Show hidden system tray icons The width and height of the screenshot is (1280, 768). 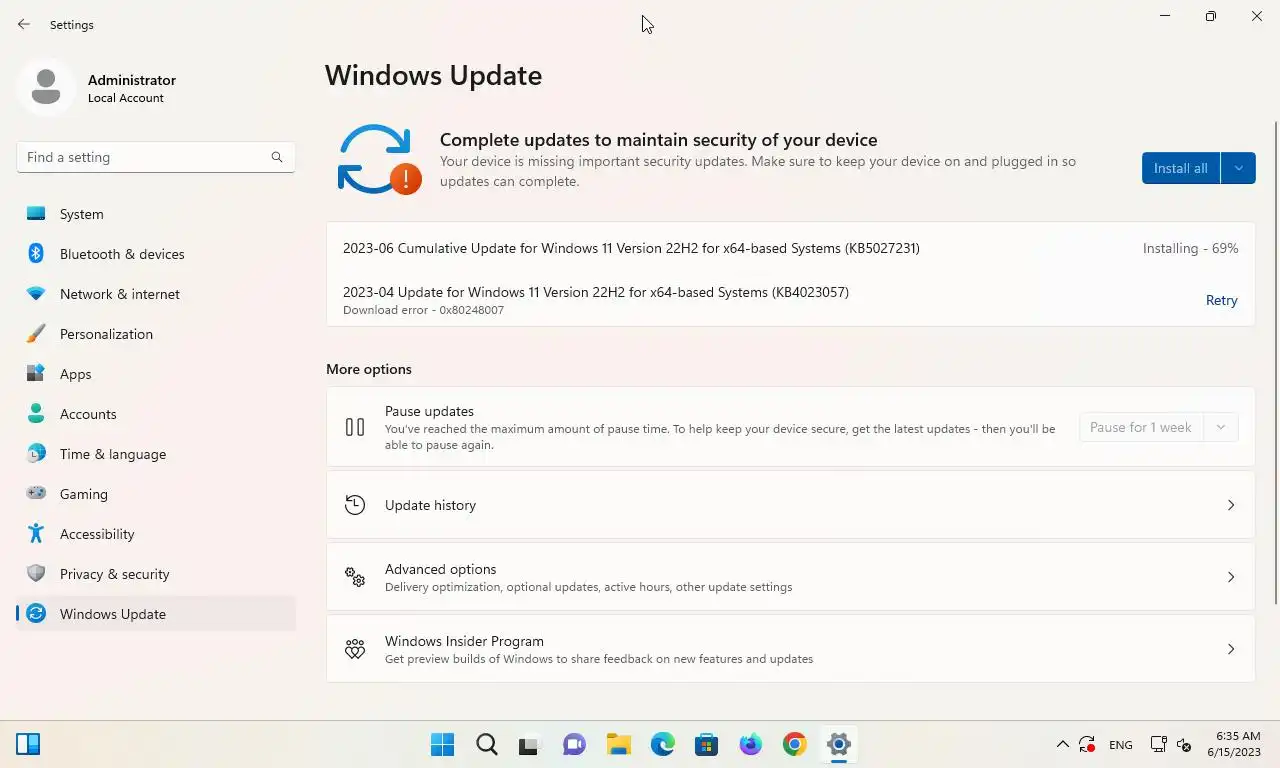click(1062, 745)
